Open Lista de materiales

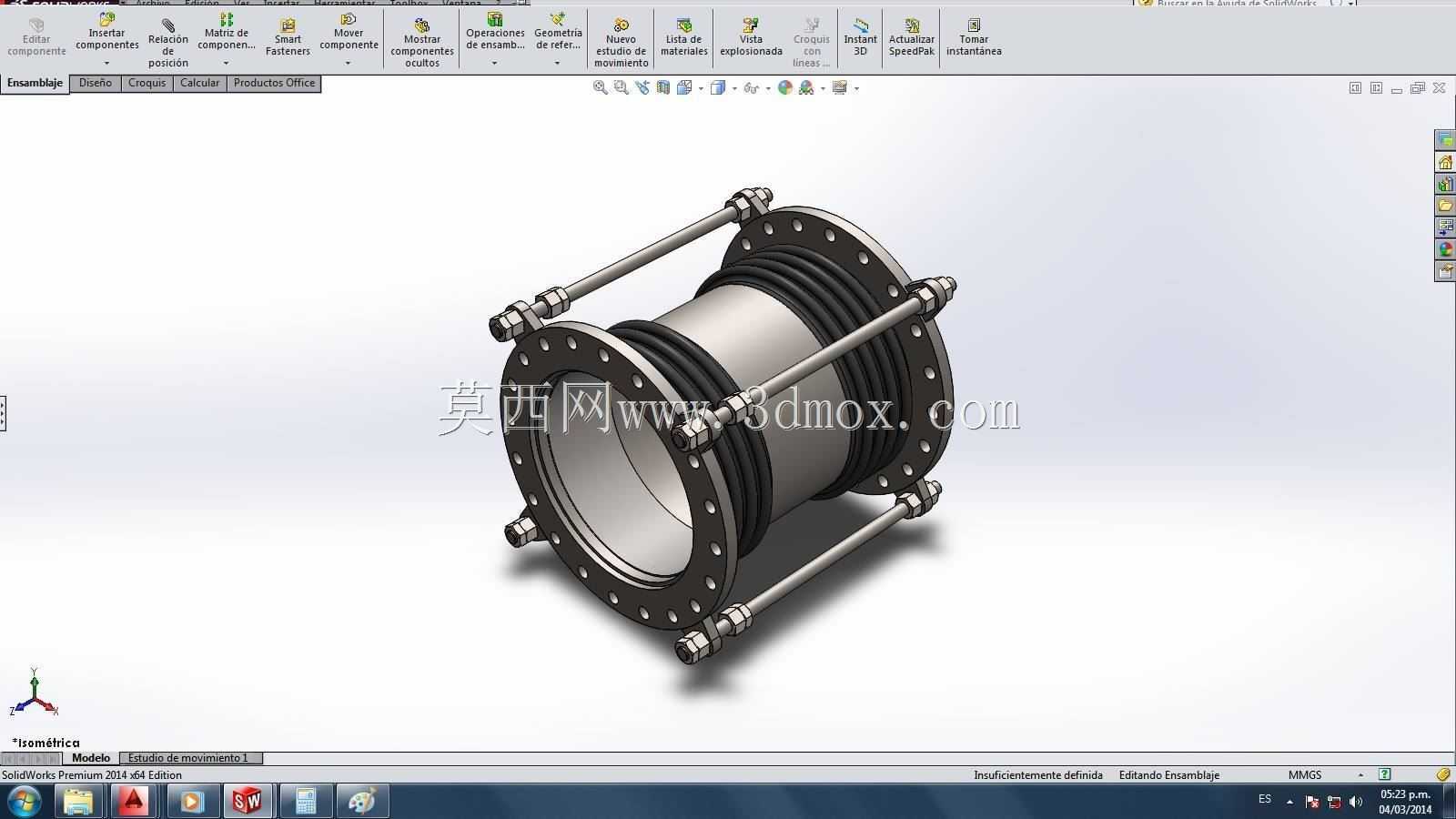(x=684, y=37)
